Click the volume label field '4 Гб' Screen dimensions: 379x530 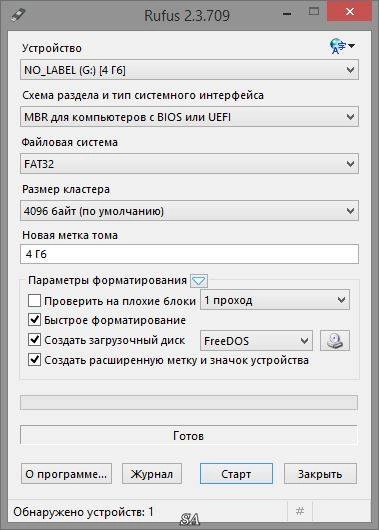[x=189, y=254]
